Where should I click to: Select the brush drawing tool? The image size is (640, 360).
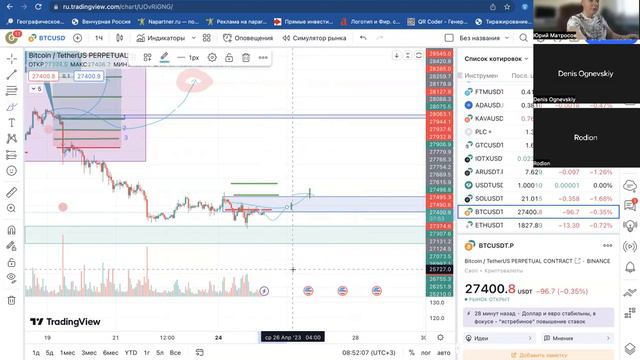pos(11,107)
